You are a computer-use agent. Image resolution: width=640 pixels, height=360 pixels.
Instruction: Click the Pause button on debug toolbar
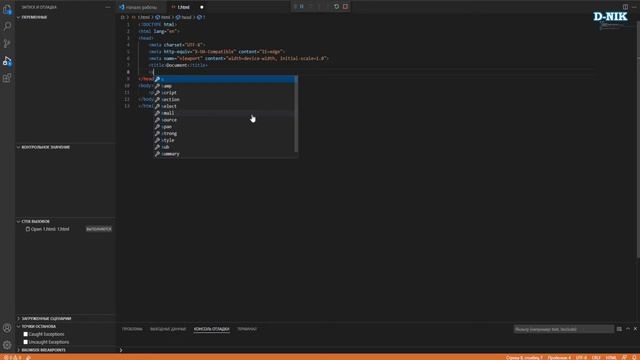tap(302, 7)
